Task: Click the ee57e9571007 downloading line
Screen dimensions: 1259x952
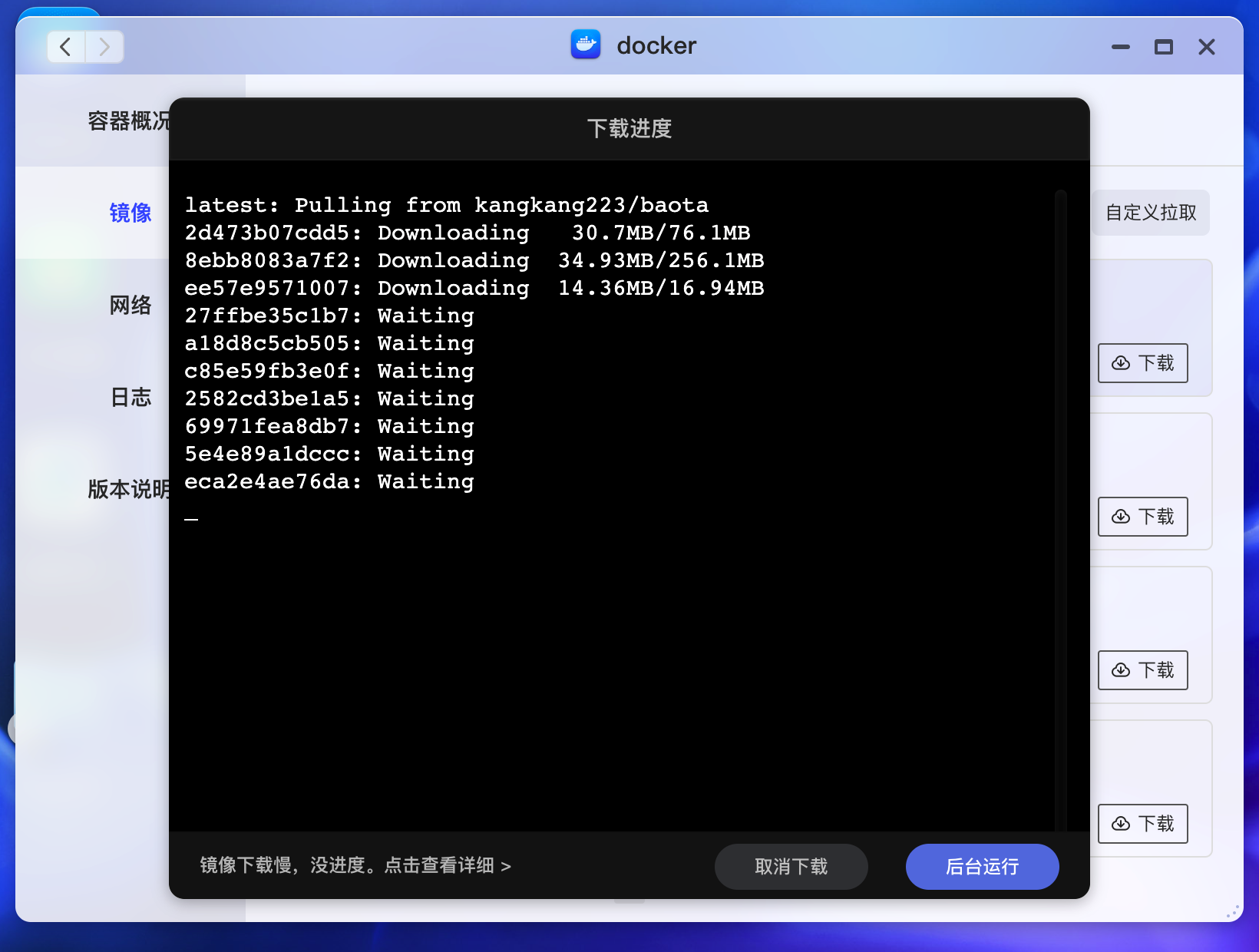Action: [474, 288]
